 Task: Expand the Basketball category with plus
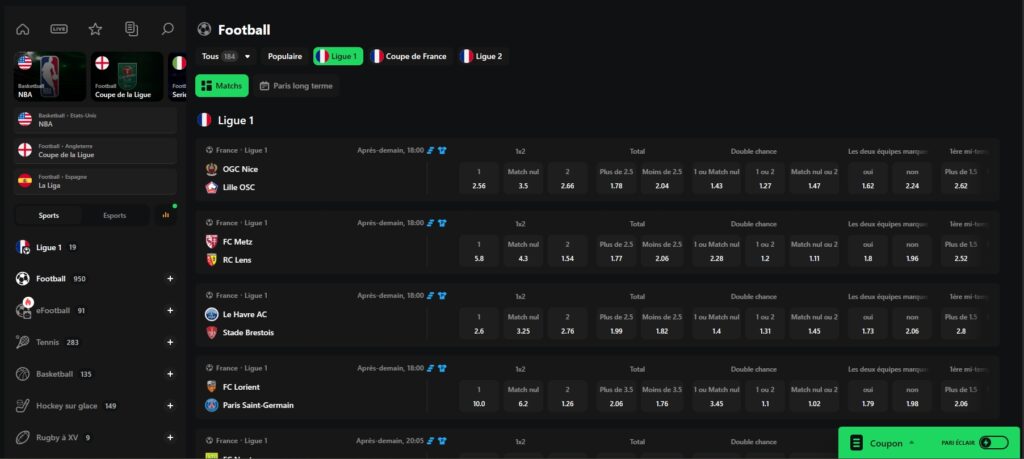[x=170, y=374]
